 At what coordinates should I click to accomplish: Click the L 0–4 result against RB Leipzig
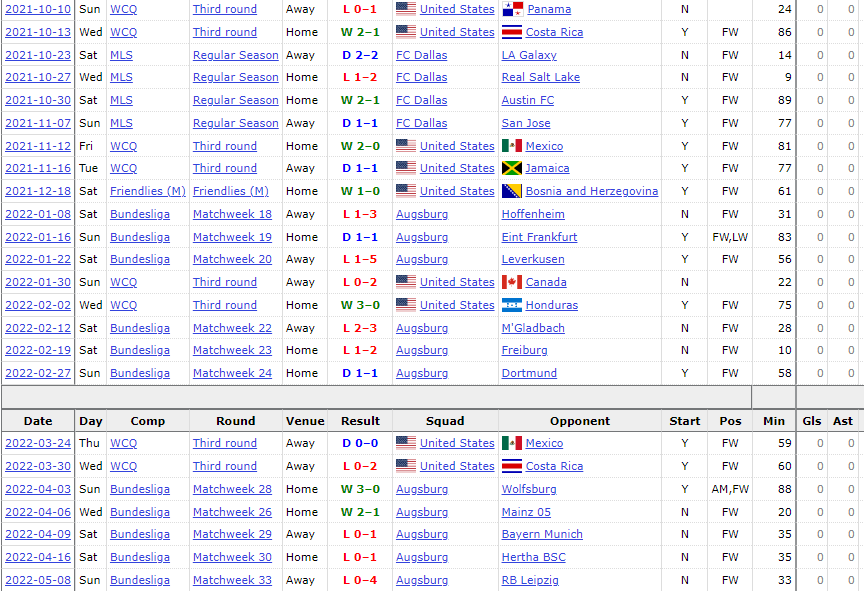[360, 580]
